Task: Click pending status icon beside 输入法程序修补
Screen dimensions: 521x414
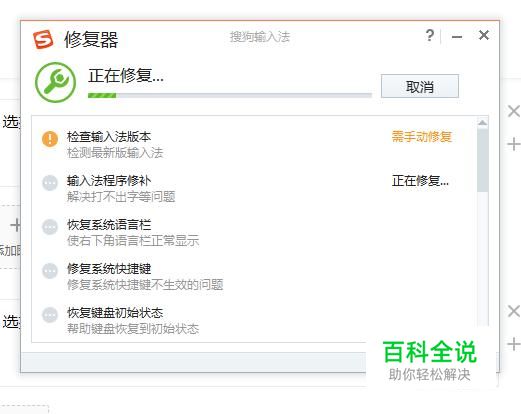Action: click(50, 183)
